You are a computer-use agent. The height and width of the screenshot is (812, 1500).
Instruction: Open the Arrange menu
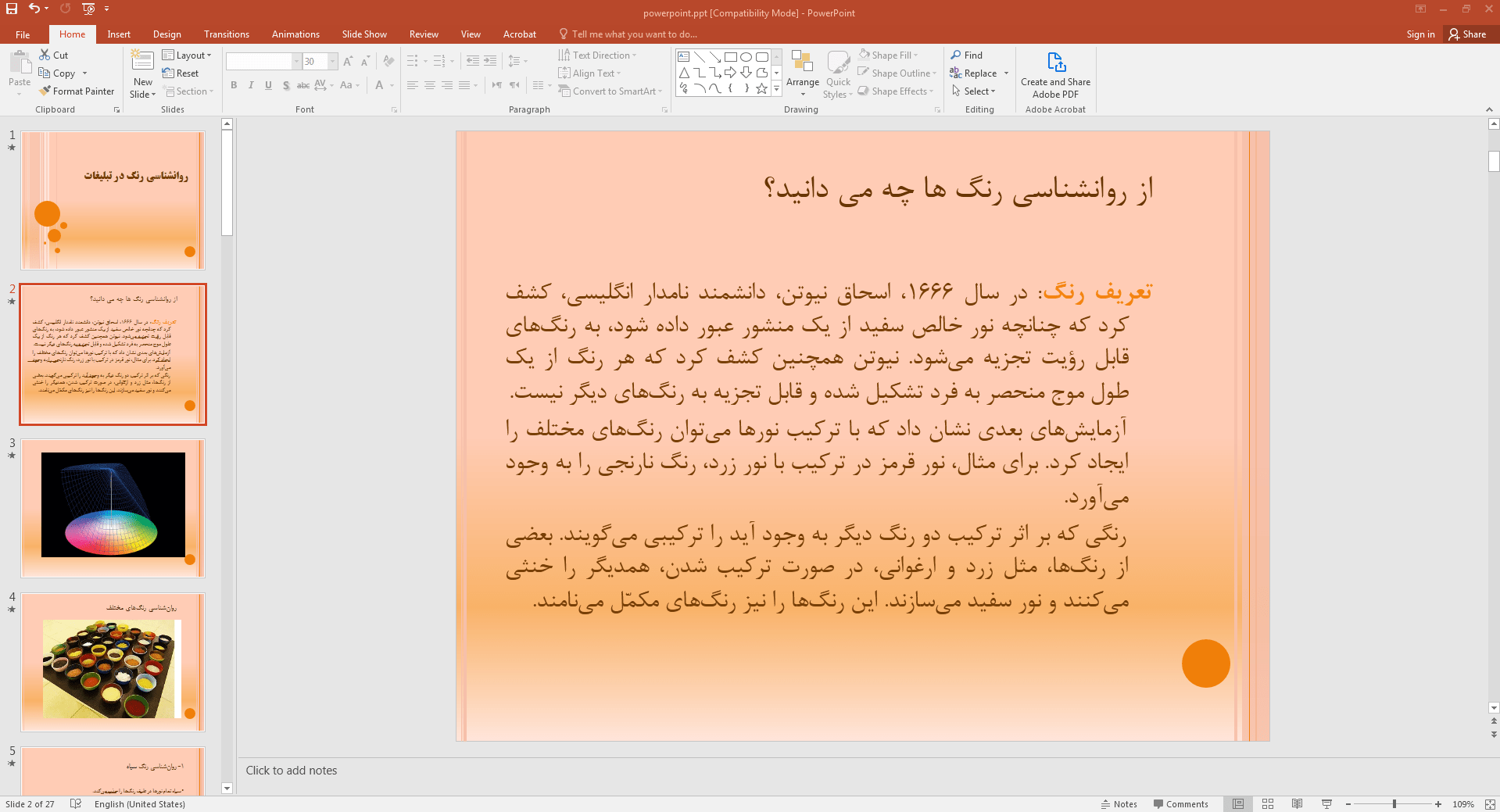pos(803,73)
